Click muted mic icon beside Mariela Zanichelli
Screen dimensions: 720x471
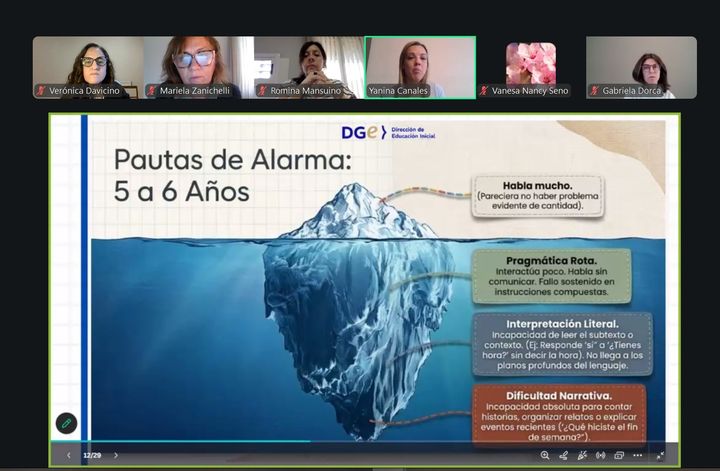pyautogui.click(x=152, y=90)
